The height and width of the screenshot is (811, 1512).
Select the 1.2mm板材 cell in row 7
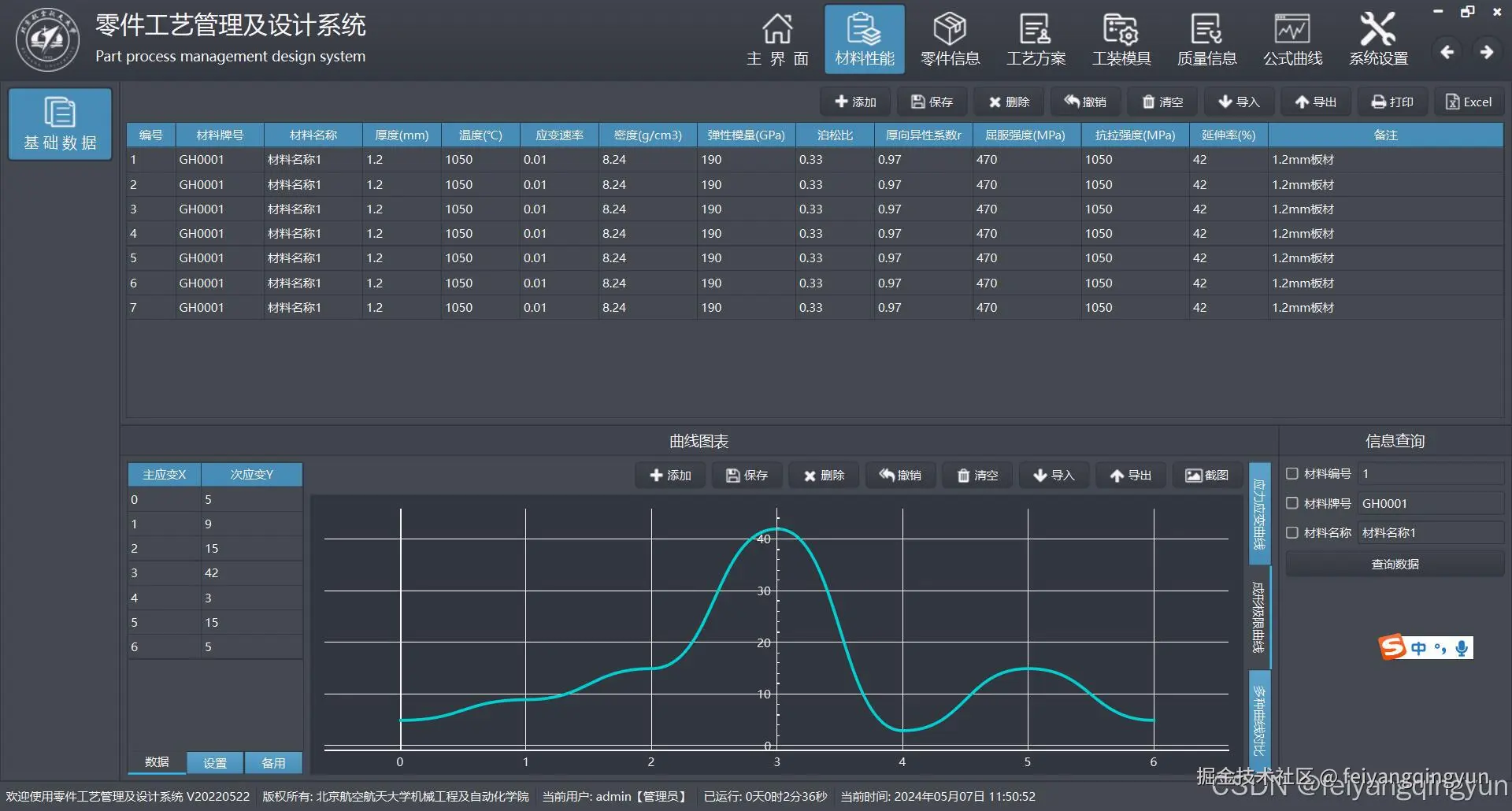click(x=1386, y=307)
